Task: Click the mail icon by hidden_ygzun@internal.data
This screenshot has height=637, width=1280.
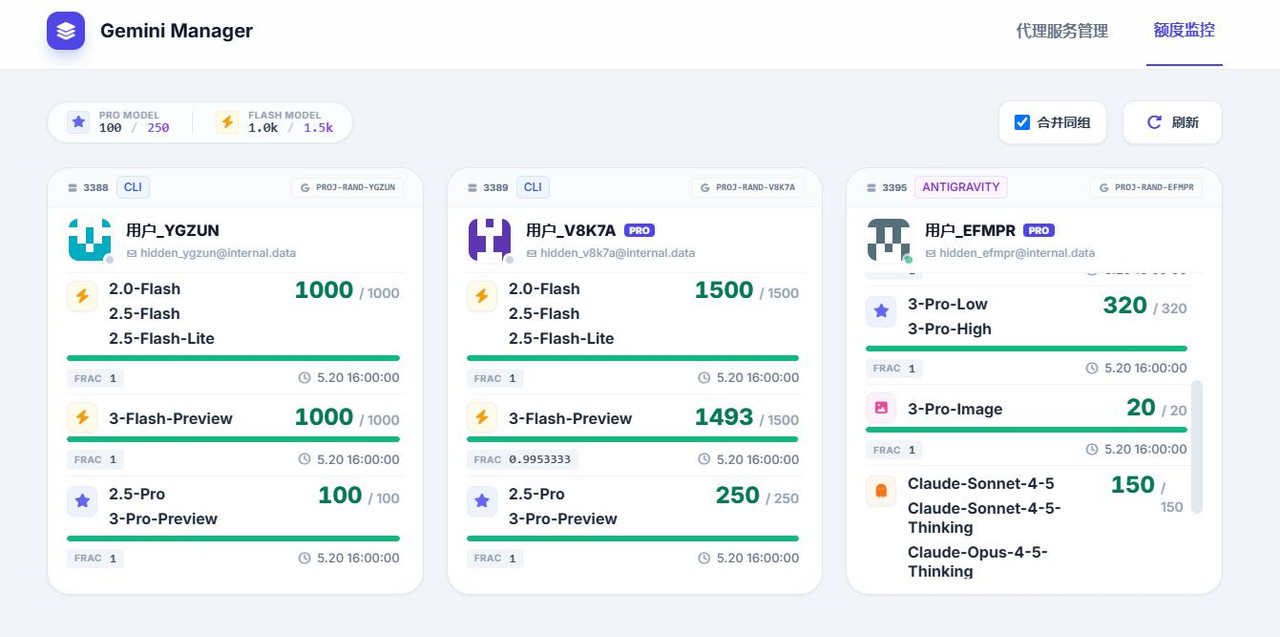Action: (x=132, y=254)
